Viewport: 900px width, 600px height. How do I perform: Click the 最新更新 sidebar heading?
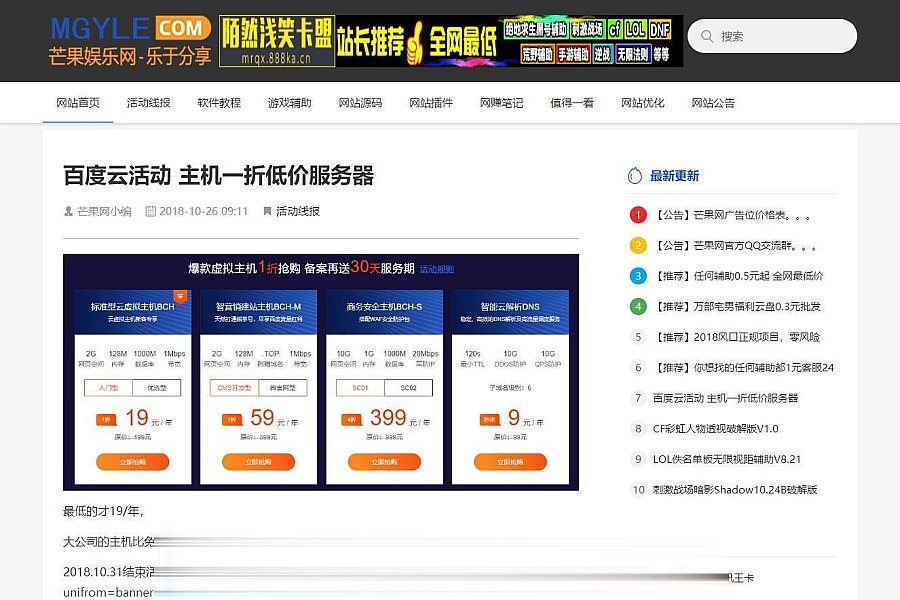pos(674,176)
